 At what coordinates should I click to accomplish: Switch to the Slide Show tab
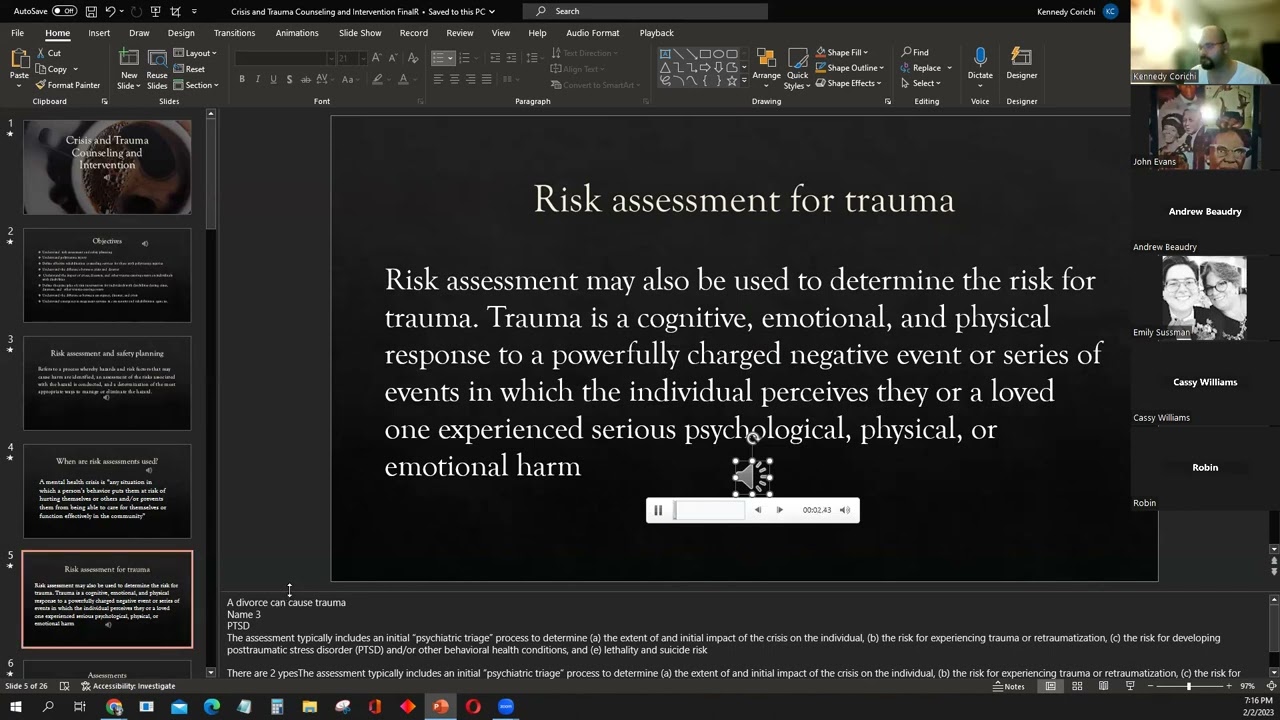[360, 33]
